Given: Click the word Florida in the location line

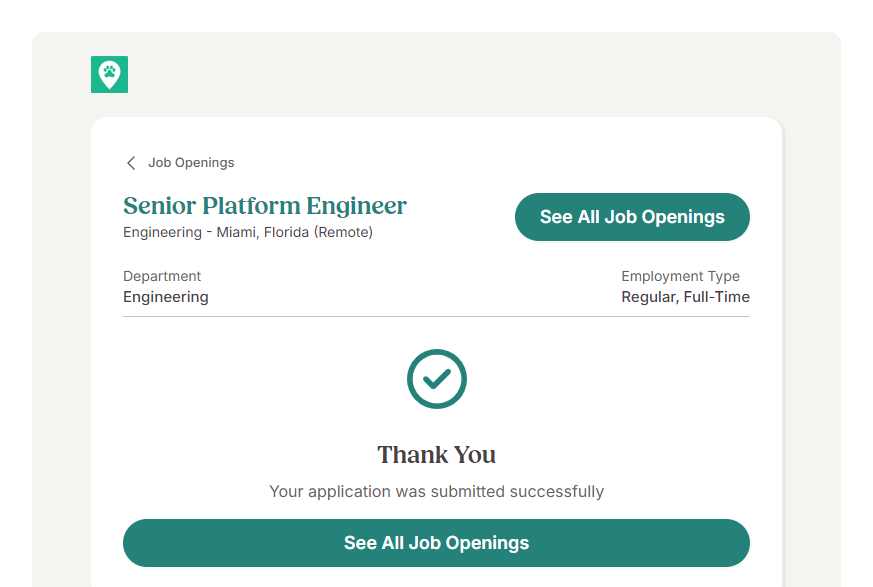Looking at the screenshot, I should pos(286,233).
